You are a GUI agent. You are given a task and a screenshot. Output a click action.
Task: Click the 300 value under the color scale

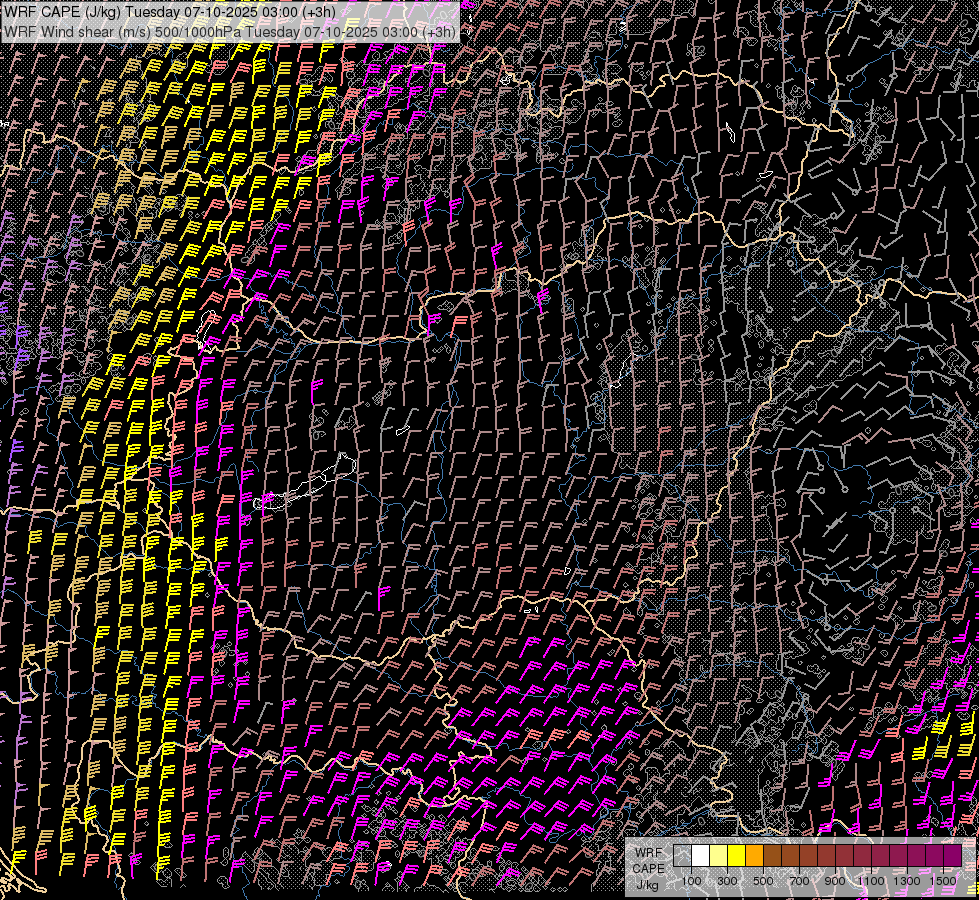[x=727, y=881]
